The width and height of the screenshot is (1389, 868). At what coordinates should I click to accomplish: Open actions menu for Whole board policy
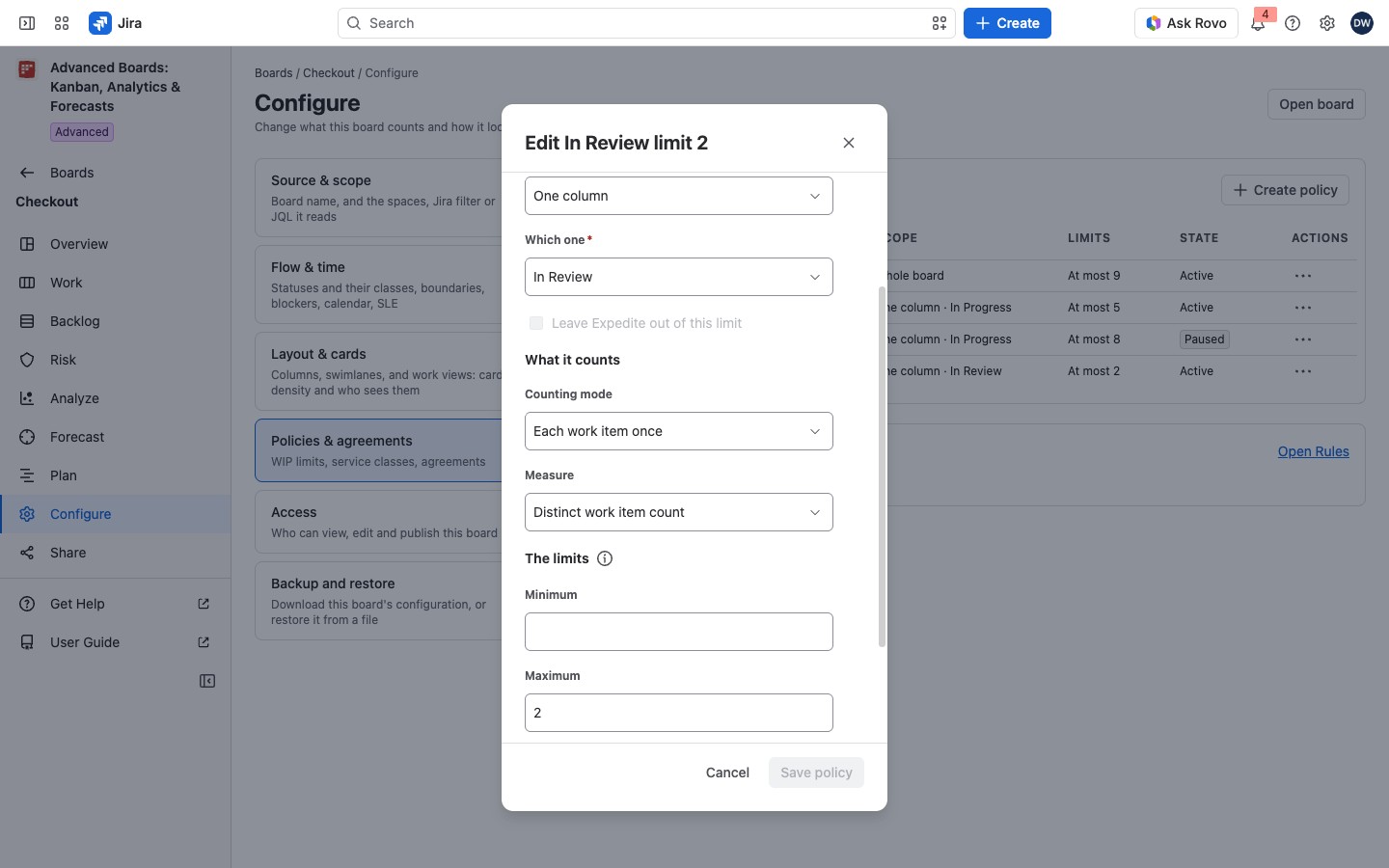pyautogui.click(x=1303, y=276)
